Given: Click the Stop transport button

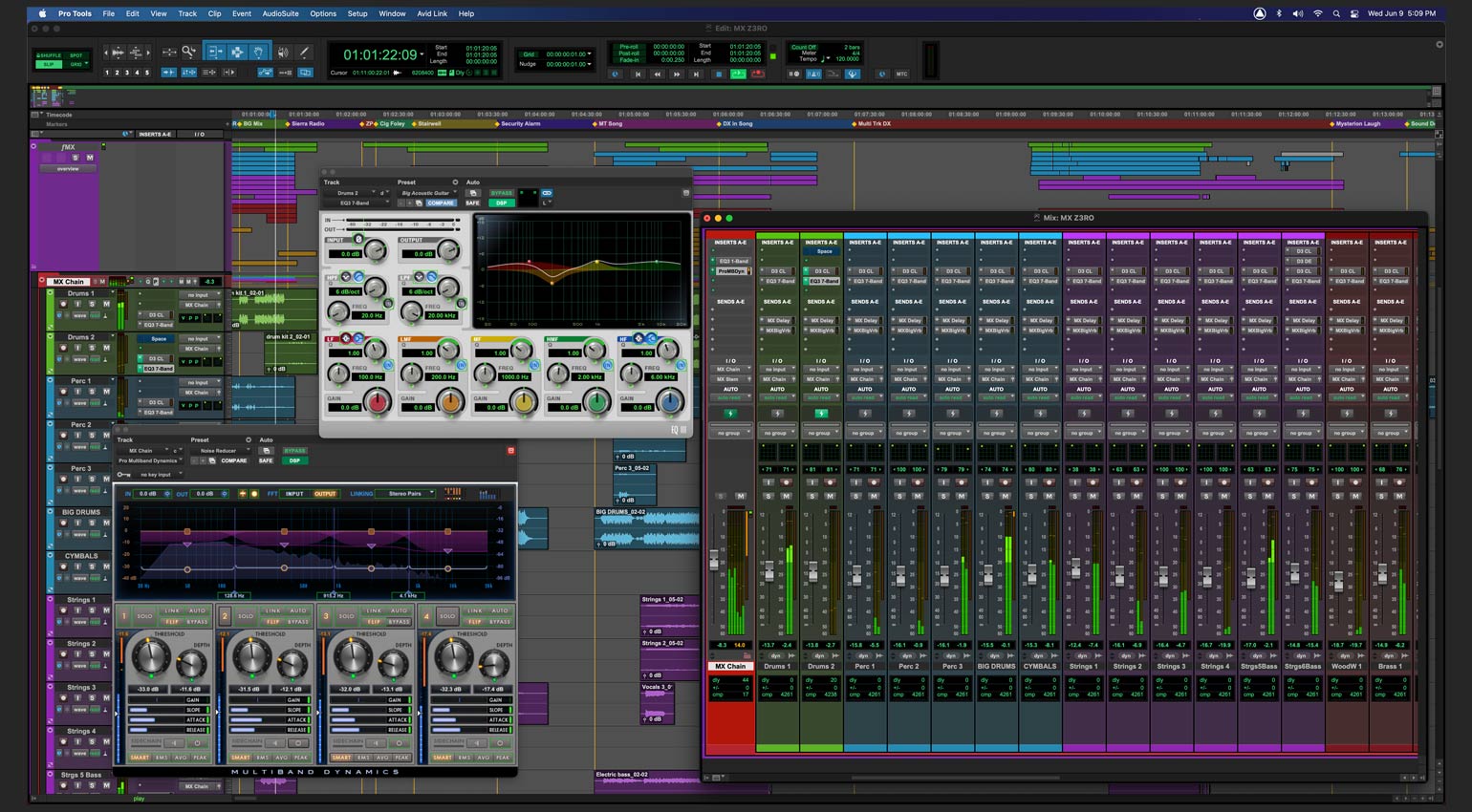Looking at the screenshot, I should coord(719,75).
